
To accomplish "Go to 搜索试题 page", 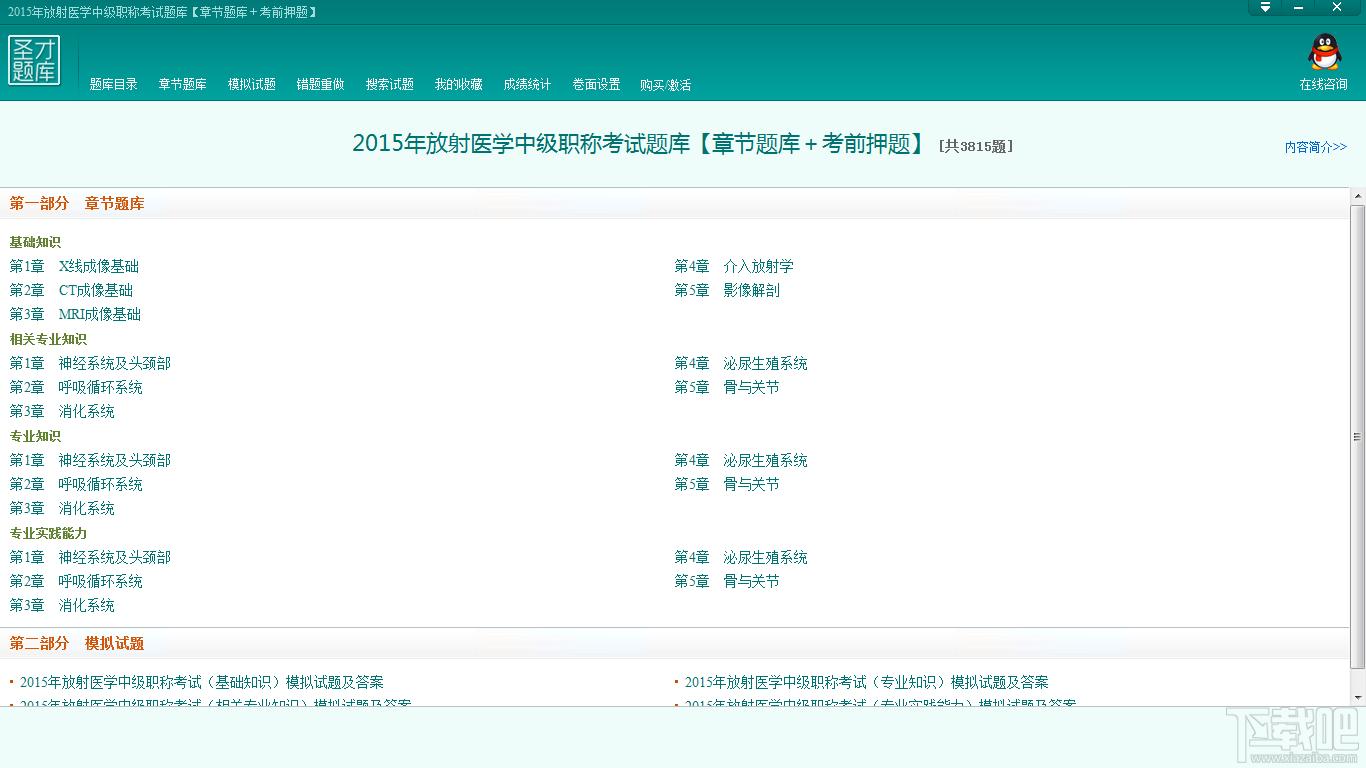I will click(390, 85).
